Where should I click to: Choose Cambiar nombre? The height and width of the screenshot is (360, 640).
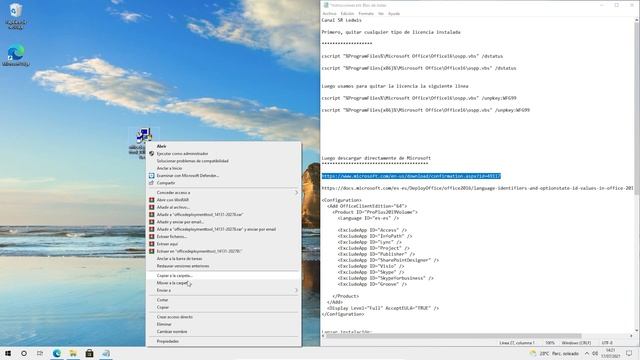click(x=172, y=332)
